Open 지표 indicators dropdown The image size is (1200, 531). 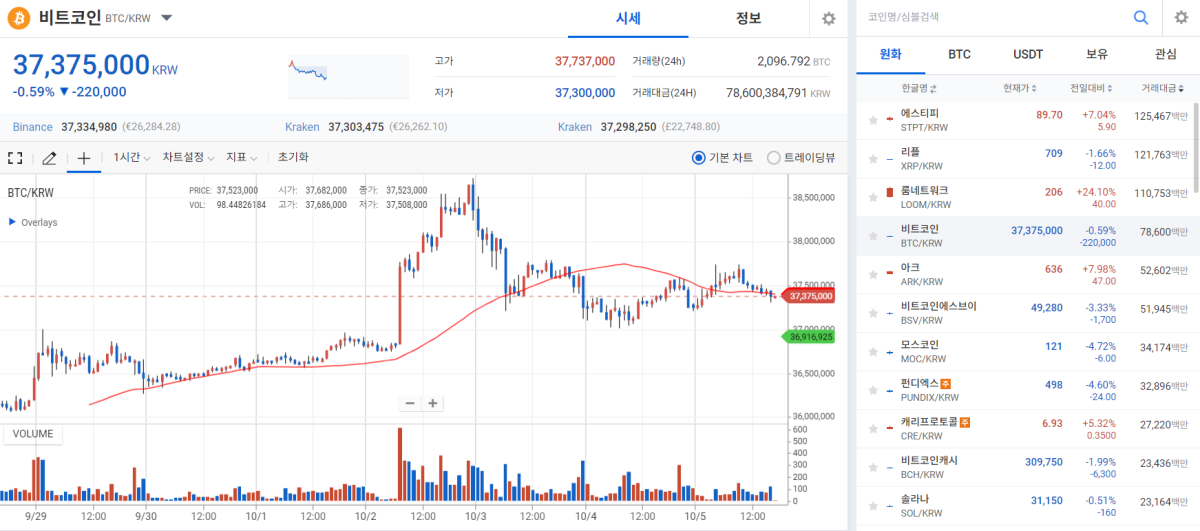click(242, 157)
